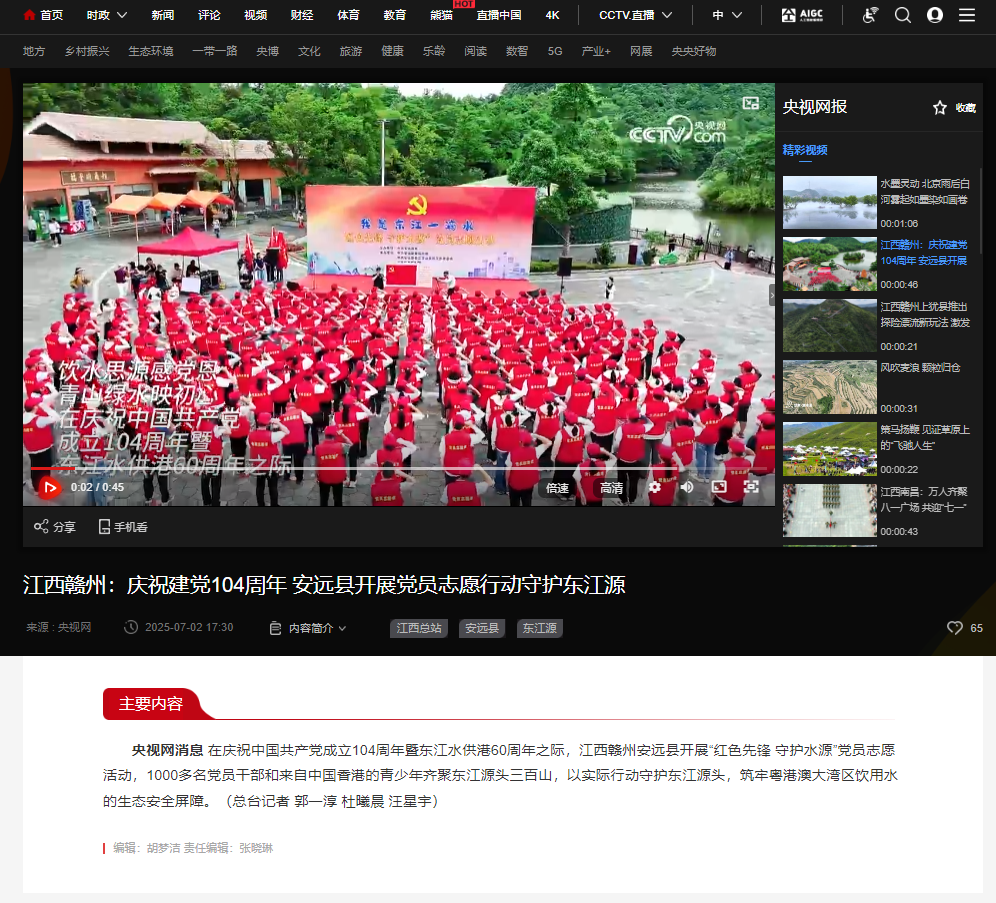Share the video via 分享
Image resolution: width=996 pixels, height=903 pixels.
(55, 526)
